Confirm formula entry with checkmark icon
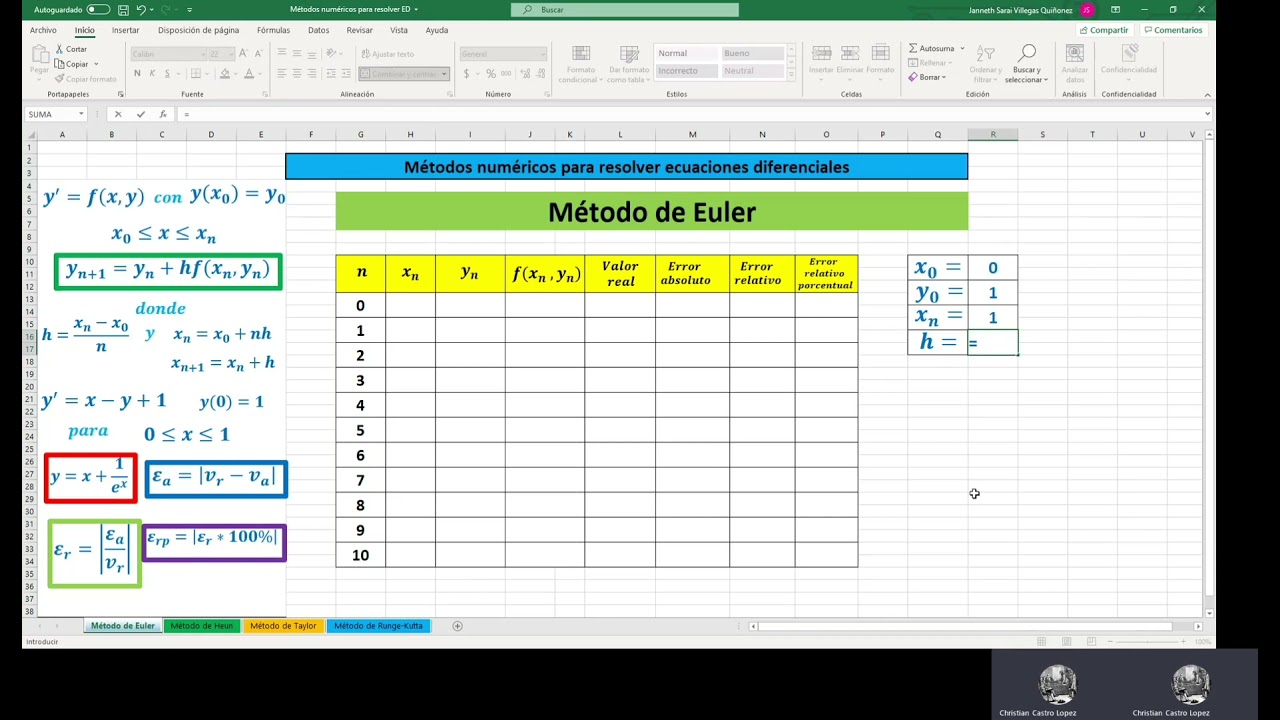This screenshot has width=1280, height=720. [140, 114]
